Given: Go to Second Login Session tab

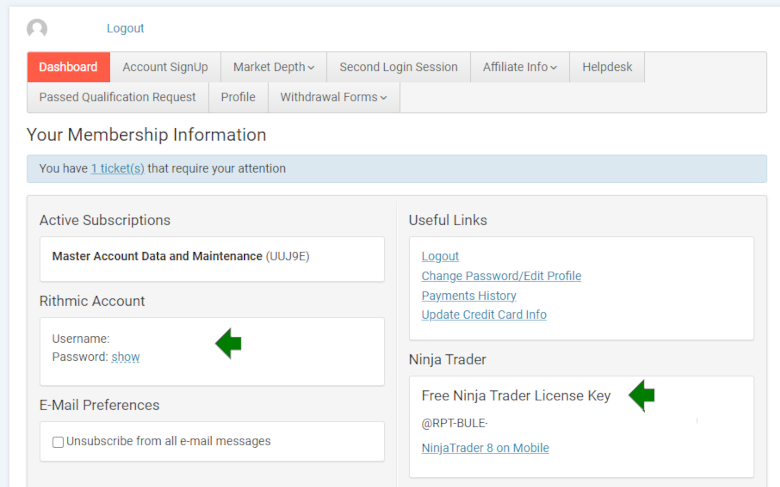Looking at the screenshot, I should (x=398, y=67).
